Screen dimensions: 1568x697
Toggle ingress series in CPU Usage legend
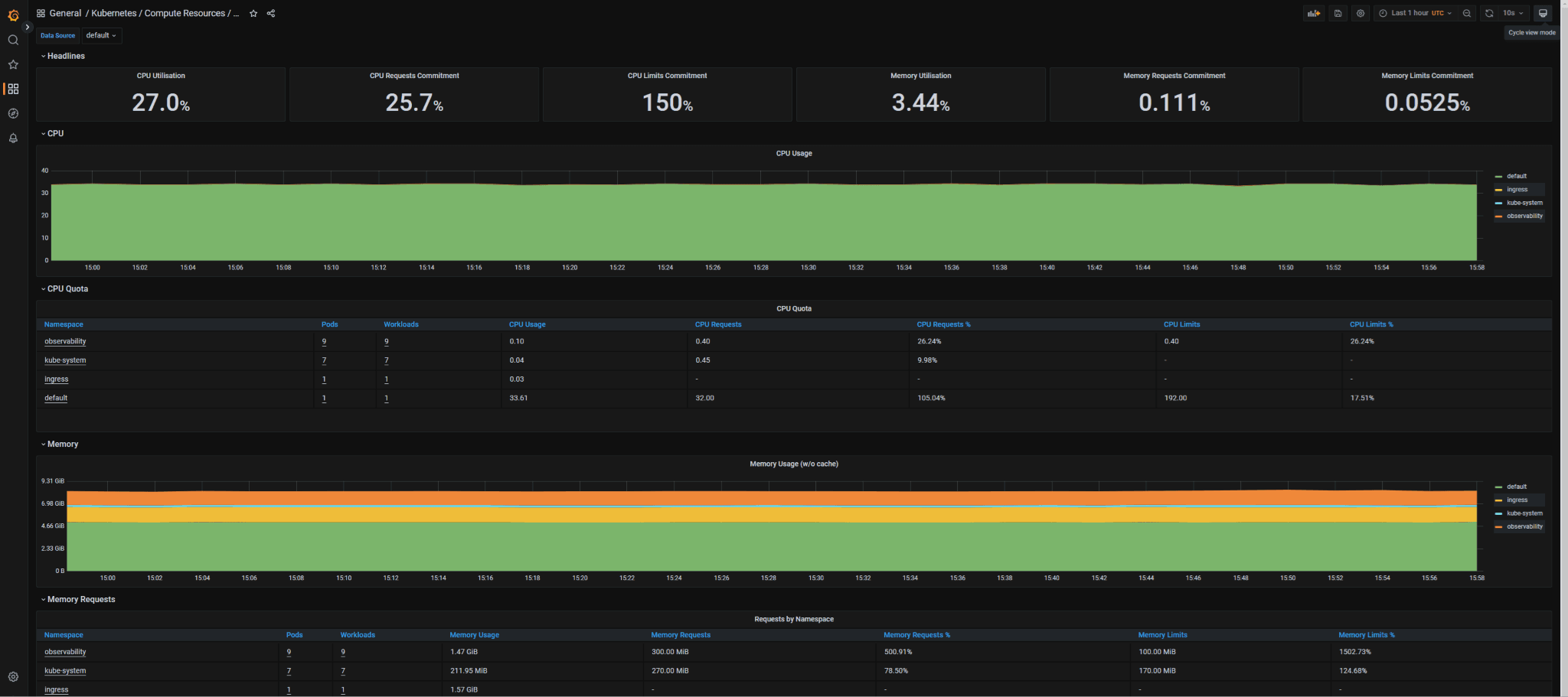pyautogui.click(x=1517, y=190)
